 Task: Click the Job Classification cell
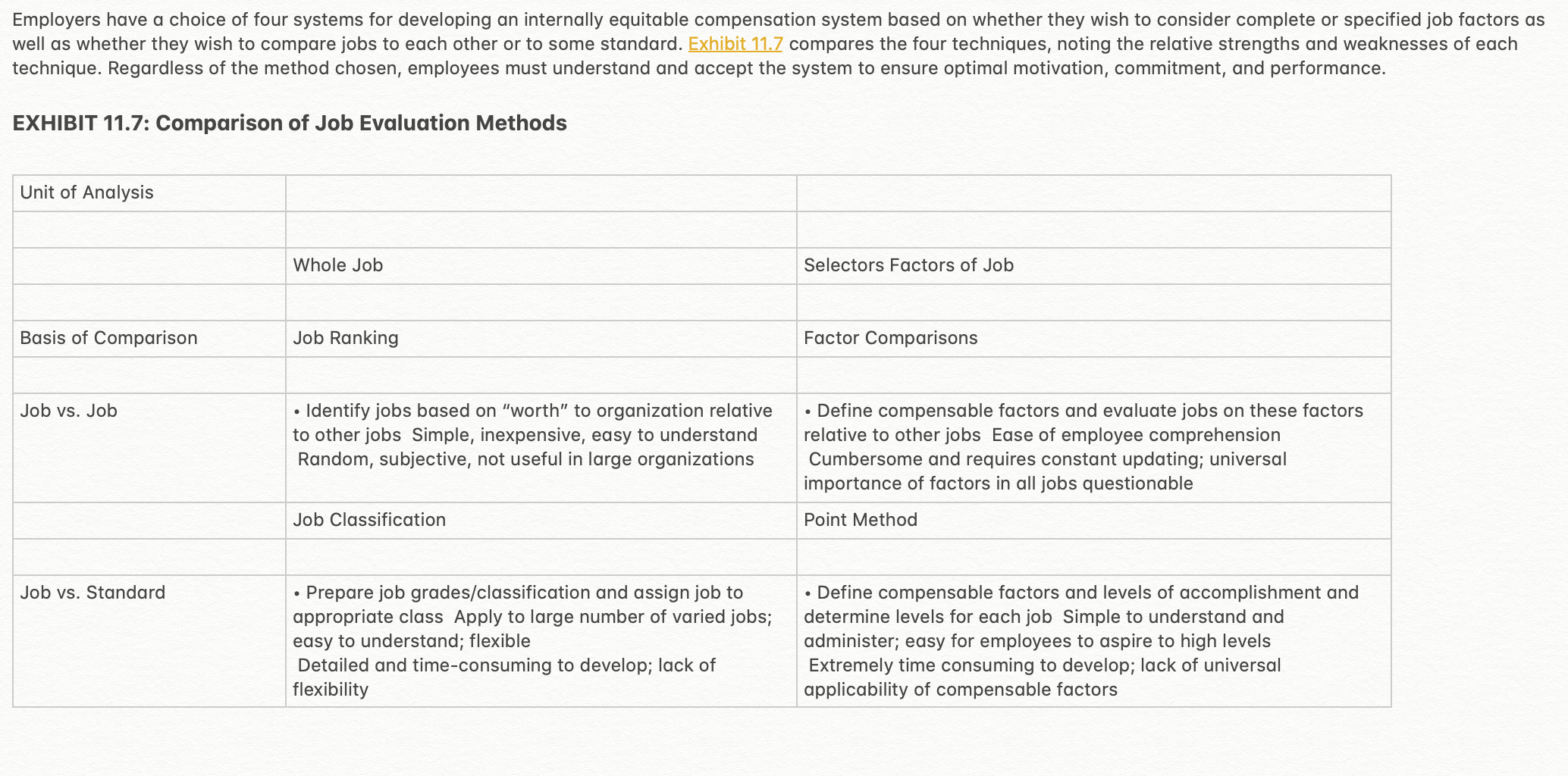pos(541,521)
